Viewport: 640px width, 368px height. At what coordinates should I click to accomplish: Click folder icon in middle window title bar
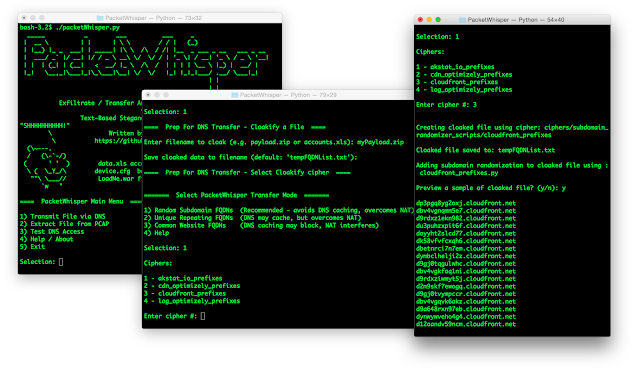pyautogui.click(x=234, y=95)
